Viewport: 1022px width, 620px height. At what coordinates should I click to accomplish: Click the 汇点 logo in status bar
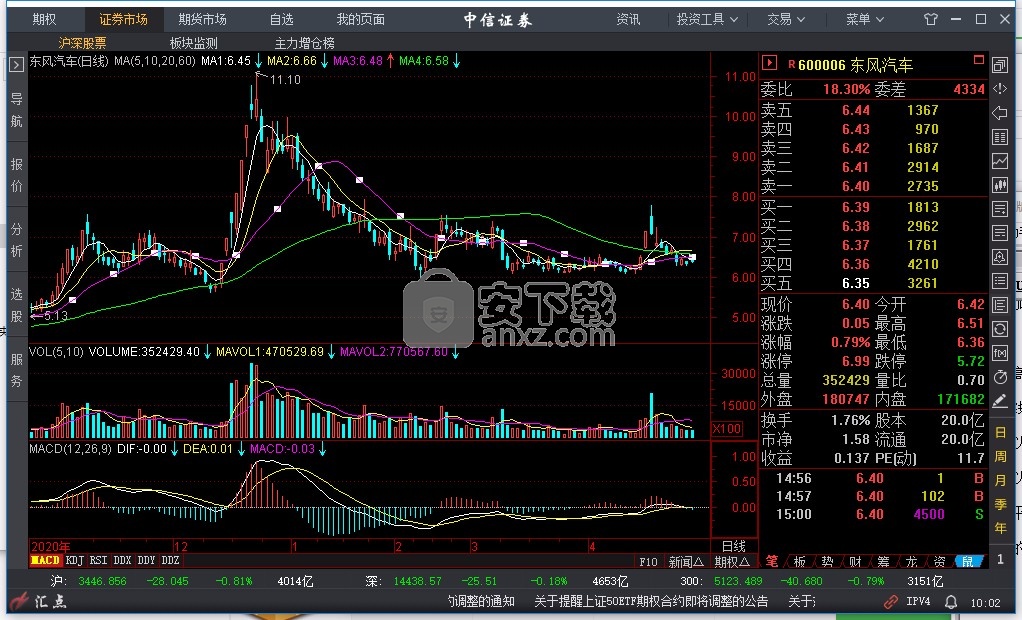pos(39,601)
